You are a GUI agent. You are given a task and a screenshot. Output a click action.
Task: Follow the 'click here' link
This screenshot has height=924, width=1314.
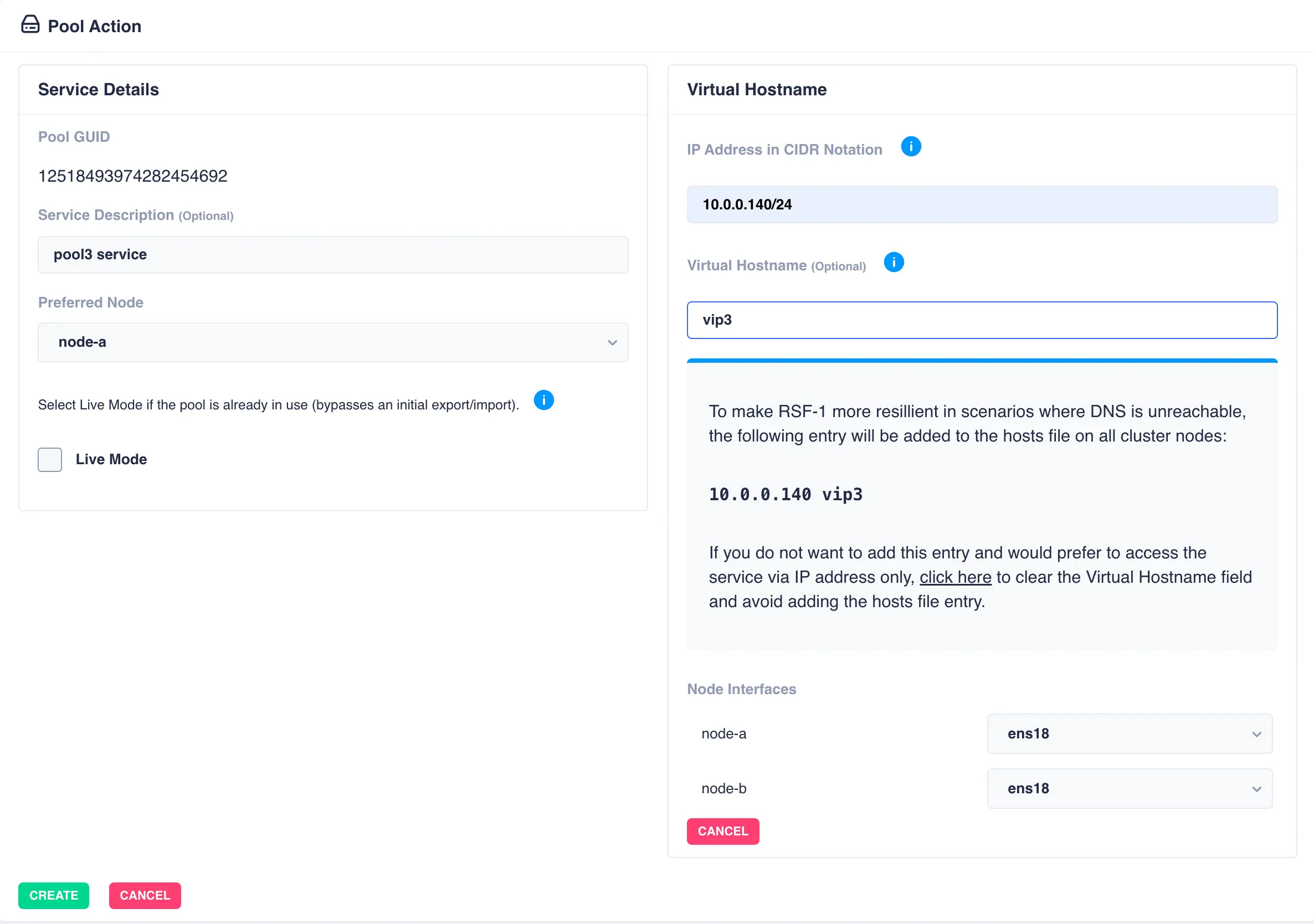(x=954, y=577)
